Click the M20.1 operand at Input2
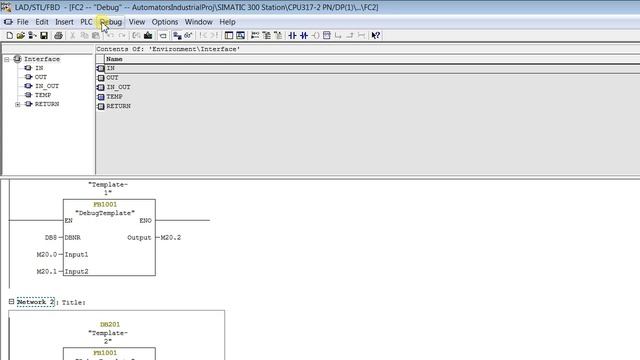640x360 pixels. (47, 271)
